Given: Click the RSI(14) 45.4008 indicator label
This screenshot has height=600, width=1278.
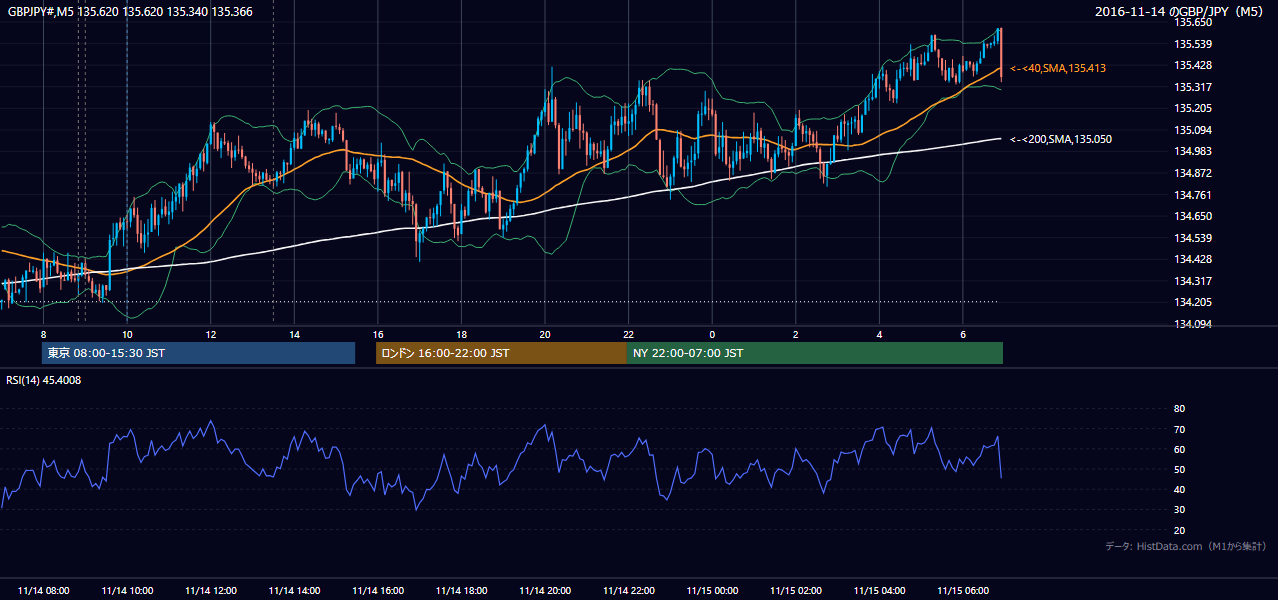Looking at the screenshot, I should (x=44, y=380).
